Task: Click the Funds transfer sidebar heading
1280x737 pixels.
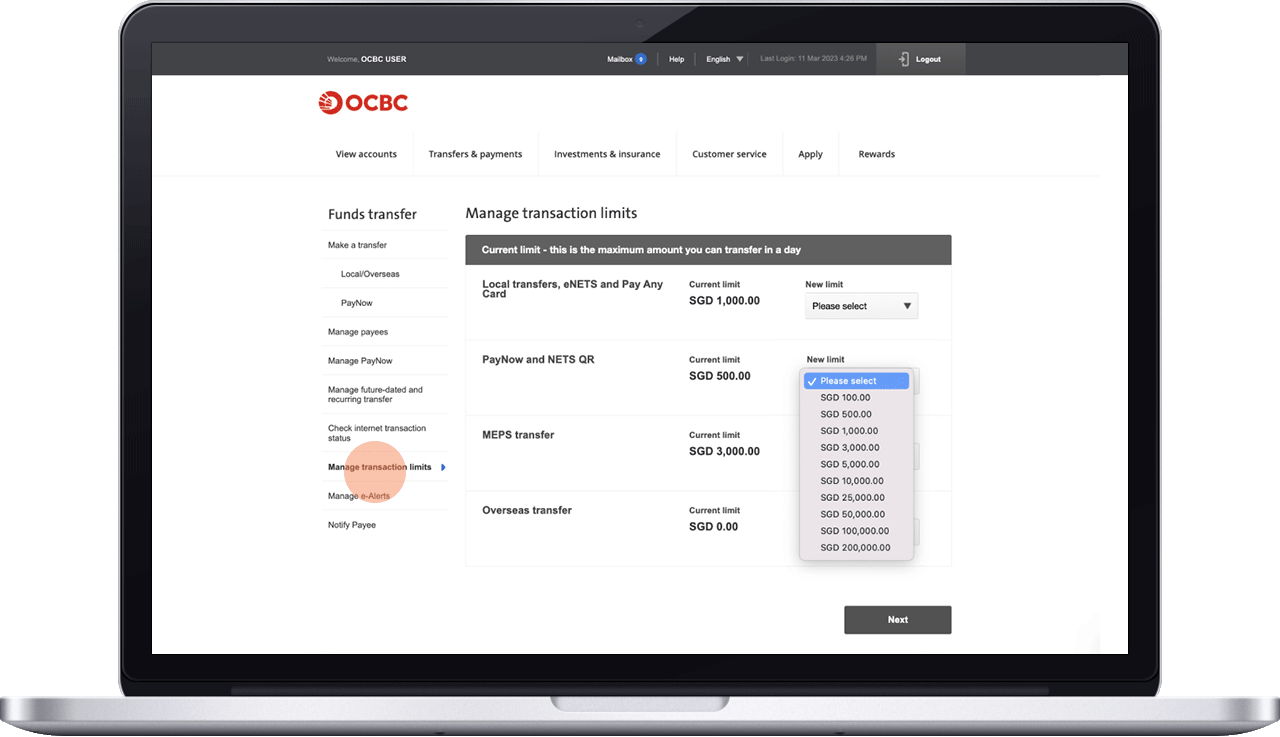Action: (x=372, y=214)
